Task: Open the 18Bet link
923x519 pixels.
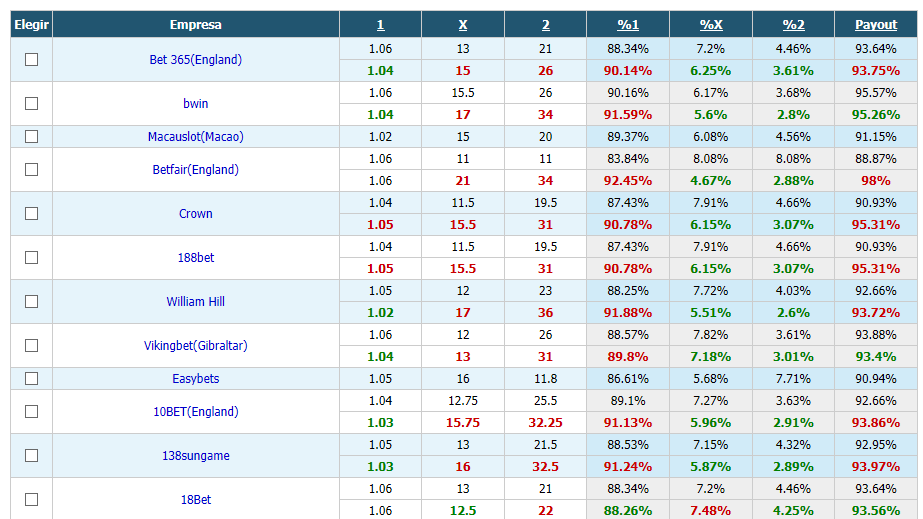Action: tap(195, 500)
